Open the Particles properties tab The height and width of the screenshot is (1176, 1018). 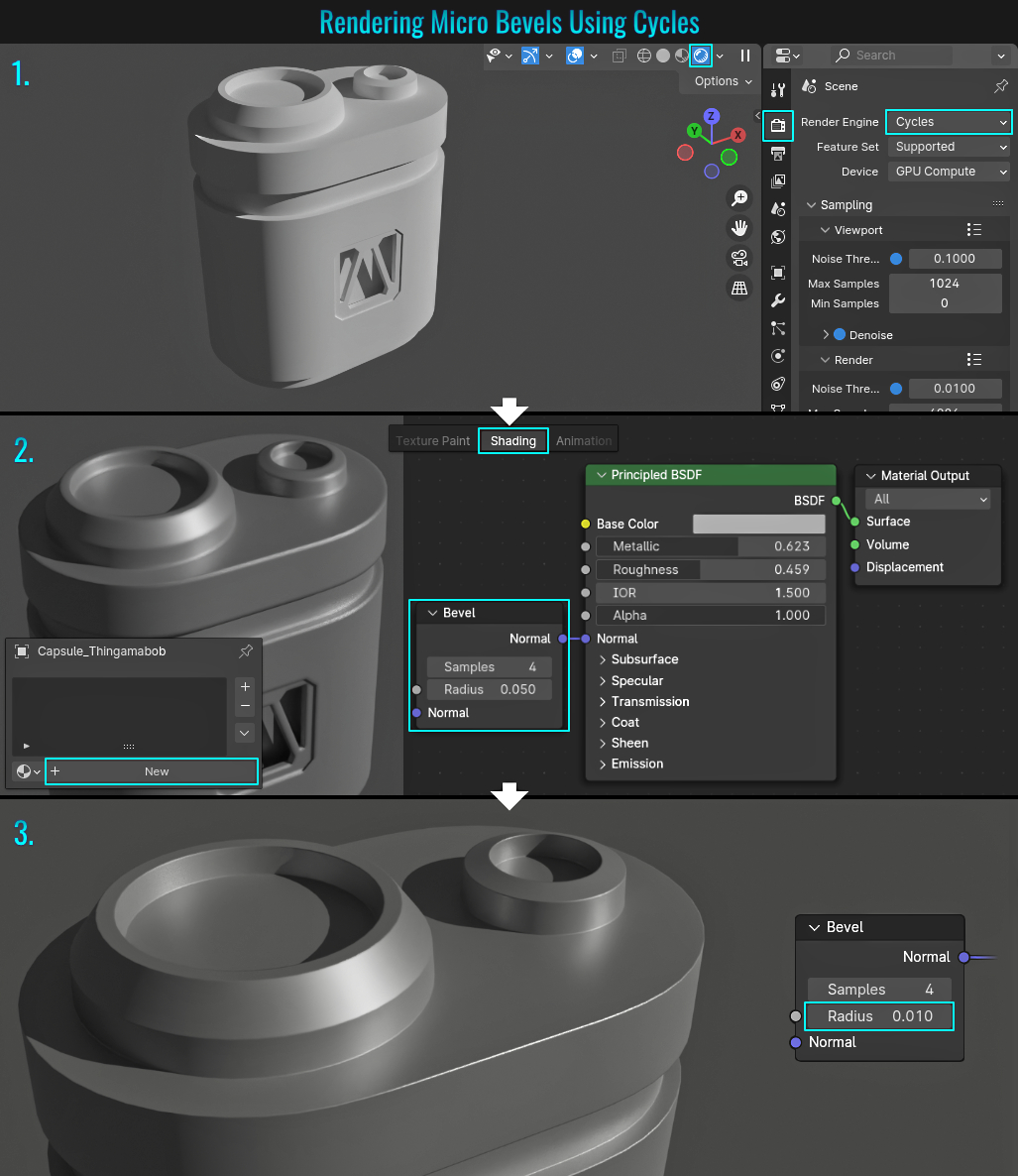coord(778,328)
